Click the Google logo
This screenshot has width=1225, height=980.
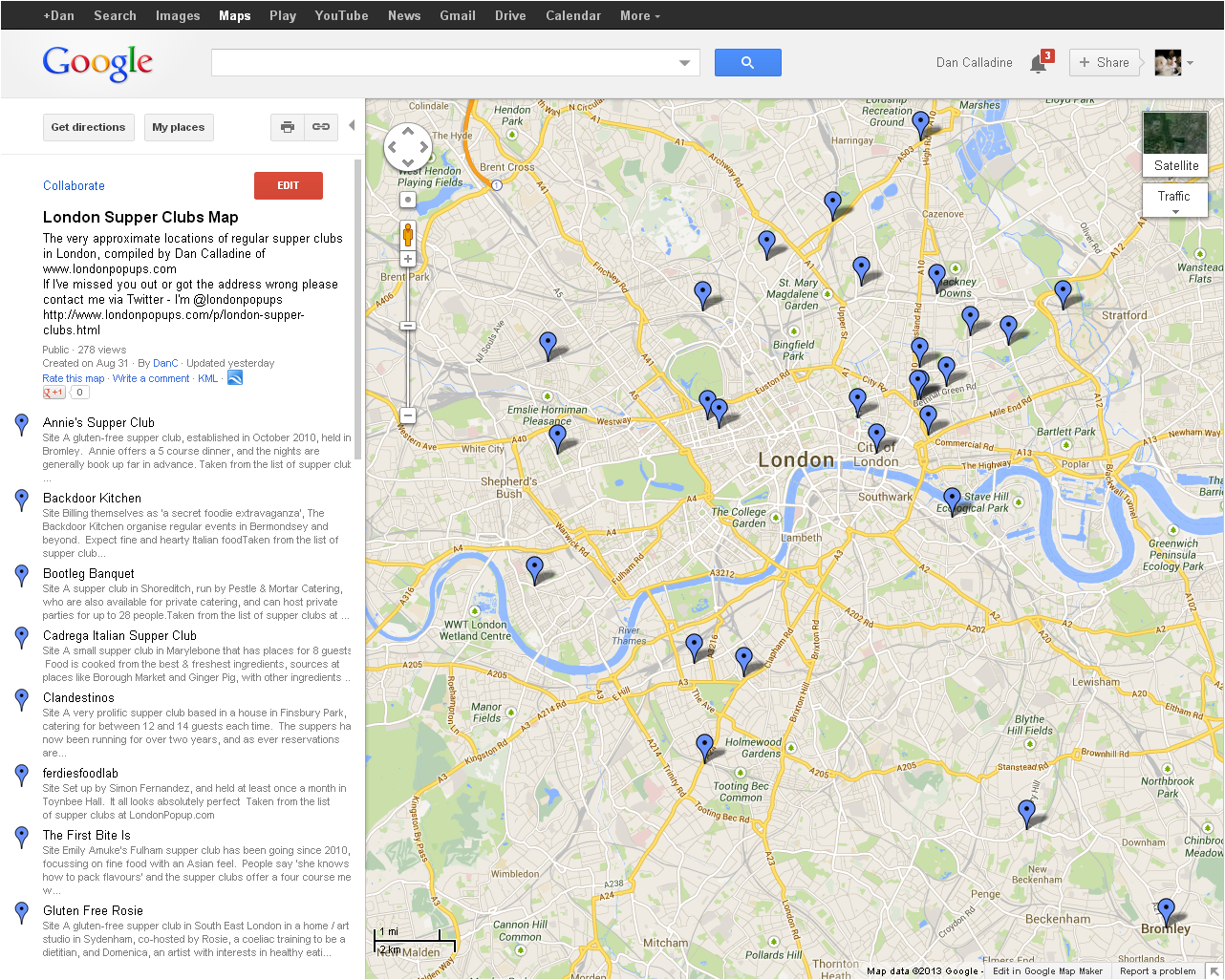click(97, 63)
